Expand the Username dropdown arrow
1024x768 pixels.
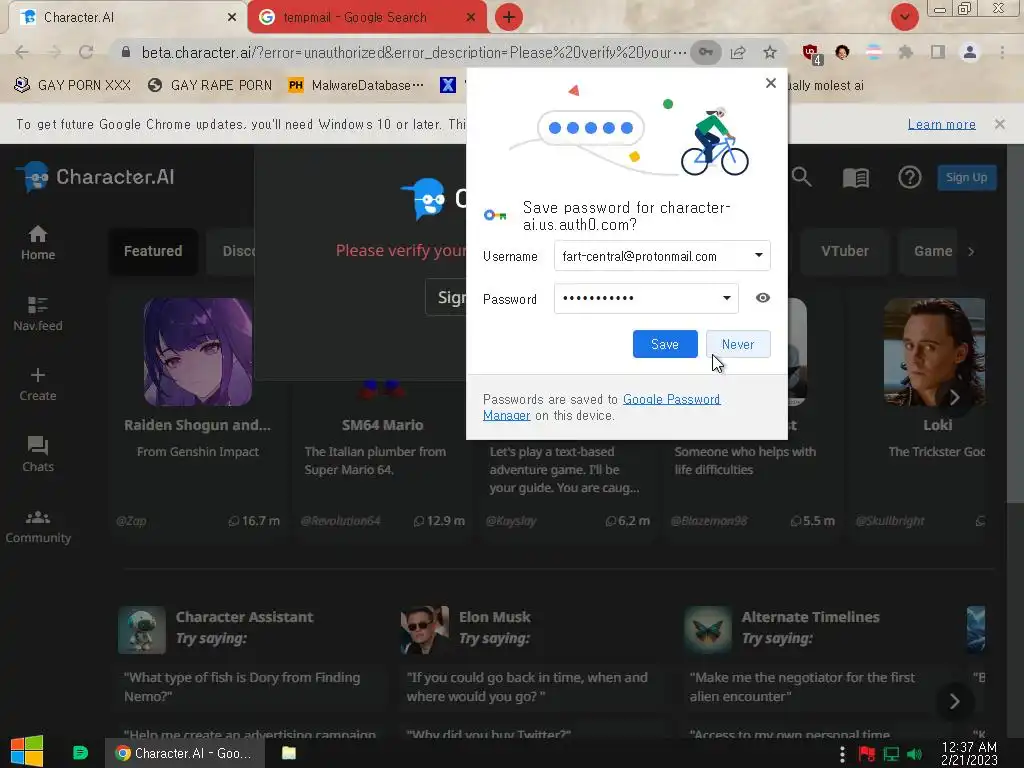click(759, 255)
